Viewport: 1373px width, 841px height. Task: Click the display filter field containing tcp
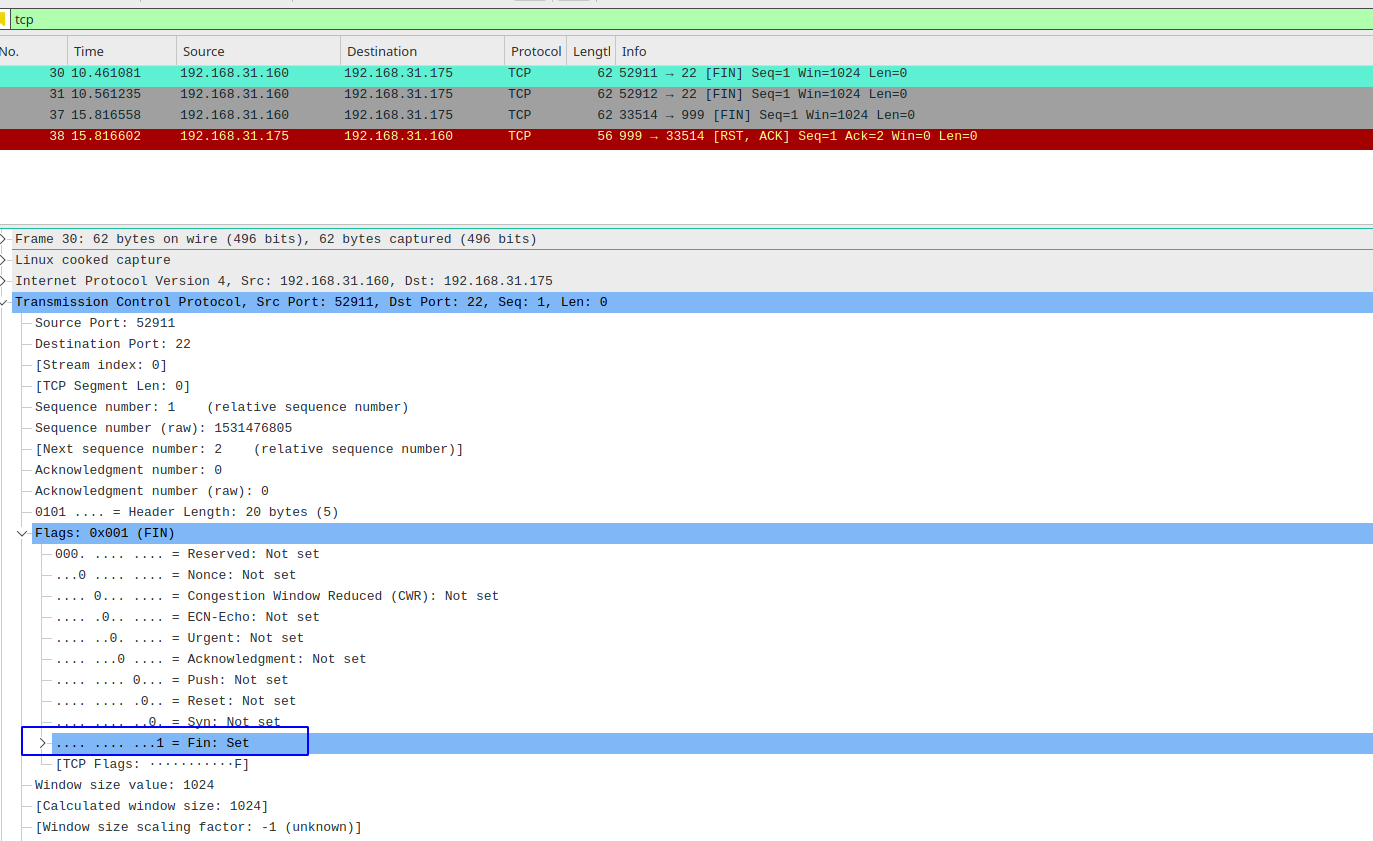tap(690, 19)
